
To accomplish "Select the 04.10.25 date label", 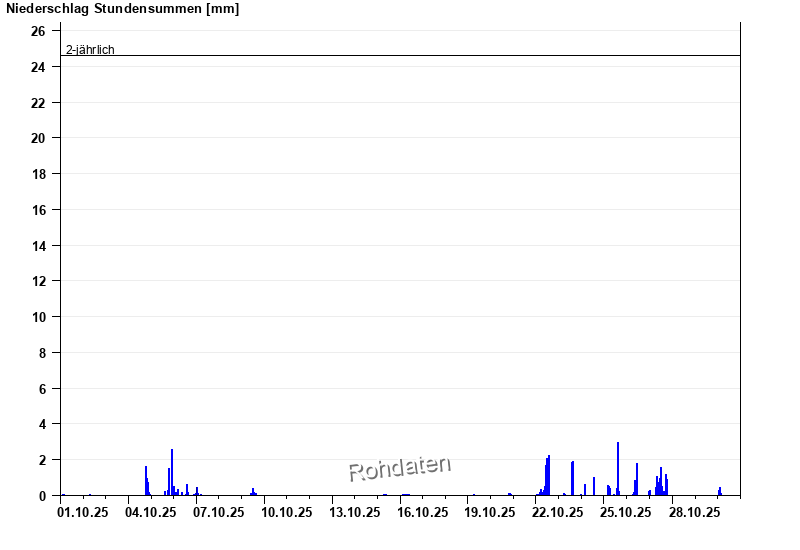I will pyautogui.click(x=150, y=513).
